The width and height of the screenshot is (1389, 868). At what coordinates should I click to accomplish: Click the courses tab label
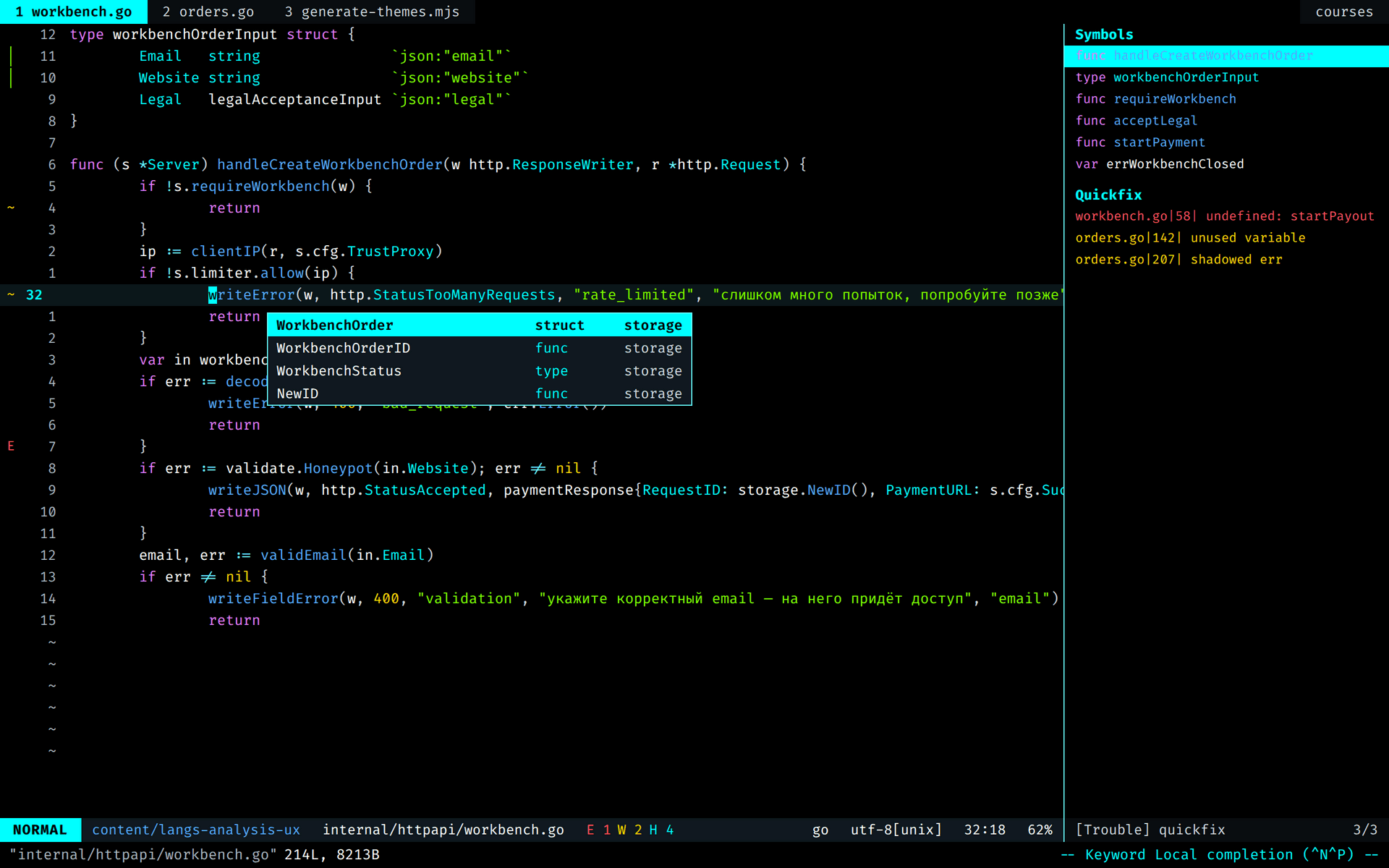[1343, 12]
